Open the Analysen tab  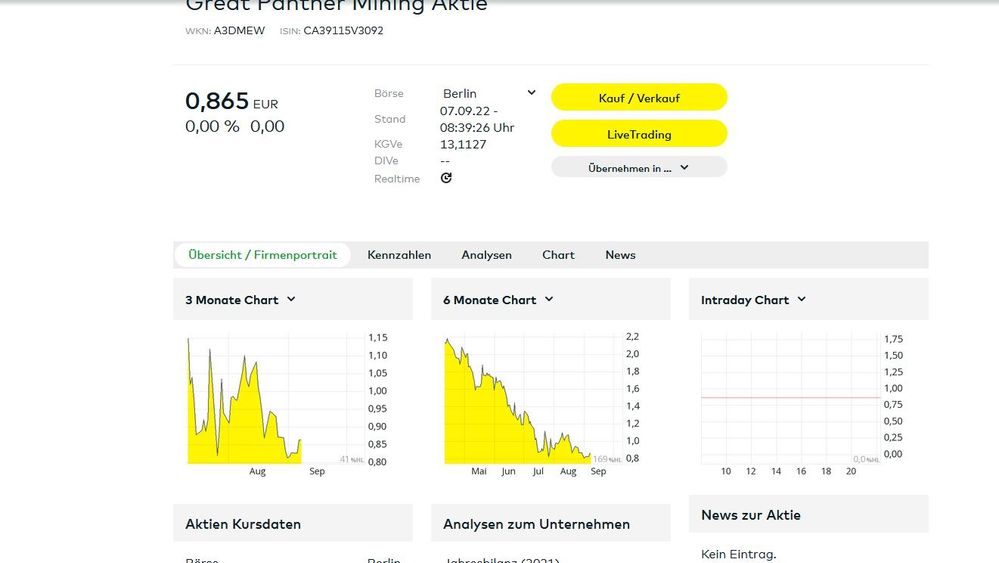pyautogui.click(x=486, y=255)
